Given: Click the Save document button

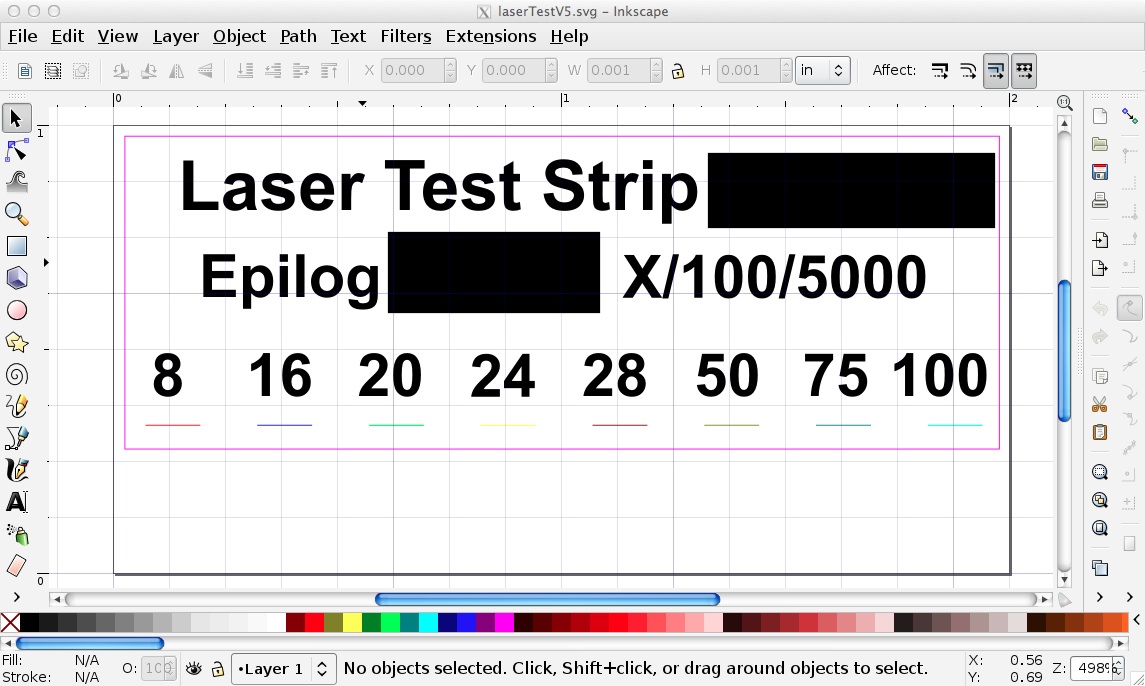Looking at the screenshot, I should [x=1100, y=170].
